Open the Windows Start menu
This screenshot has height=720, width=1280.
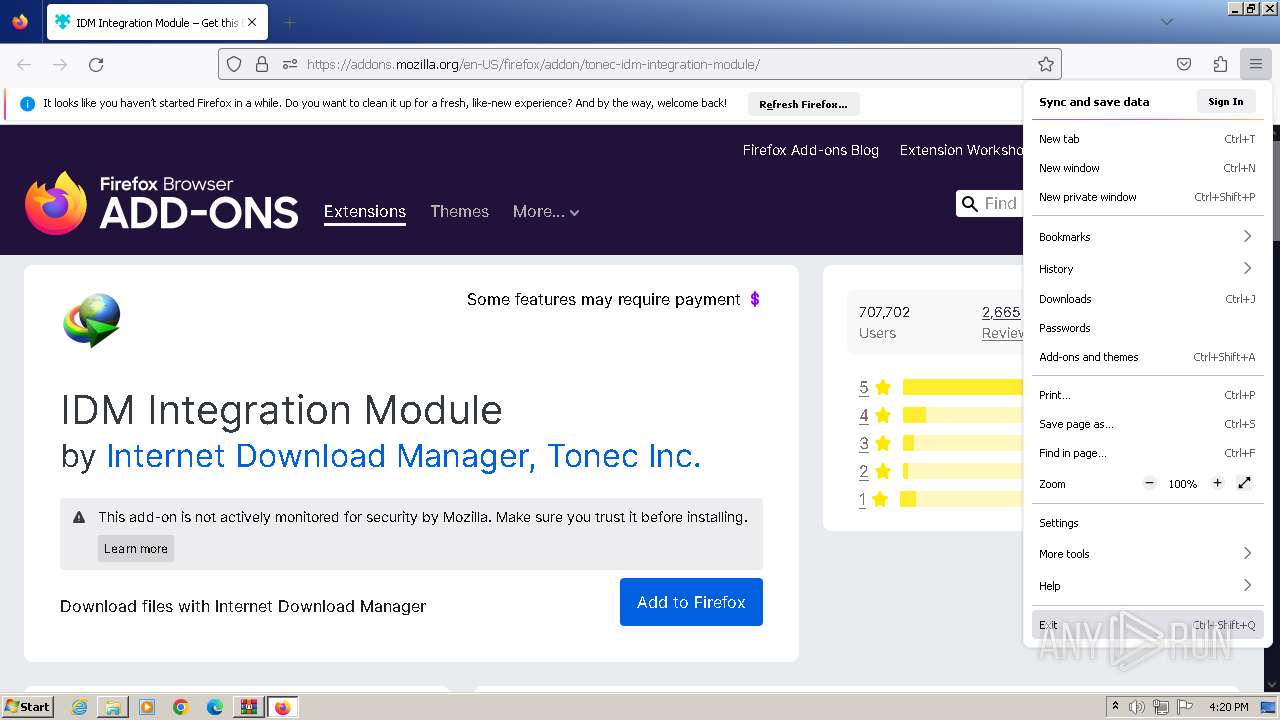[x=28, y=707]
